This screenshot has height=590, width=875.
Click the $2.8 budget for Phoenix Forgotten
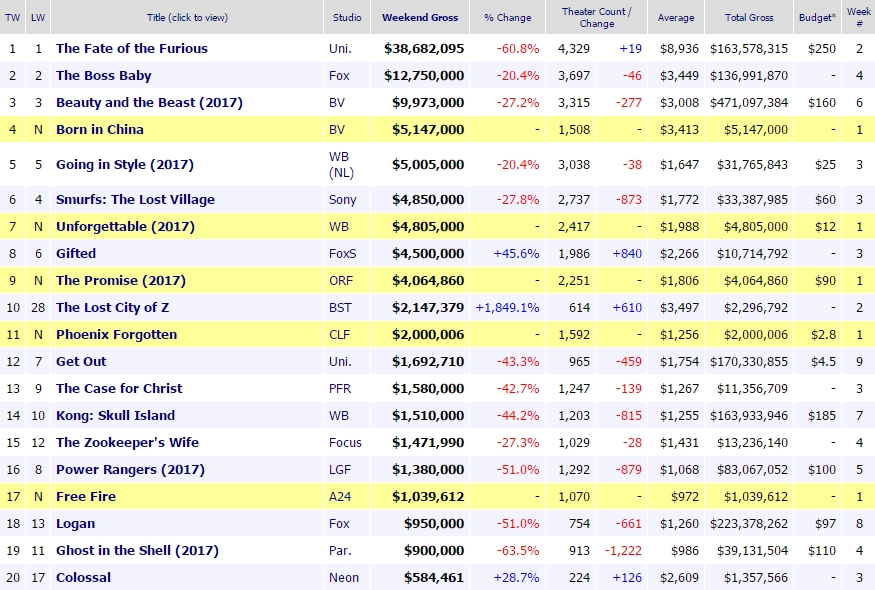[823, 334]
